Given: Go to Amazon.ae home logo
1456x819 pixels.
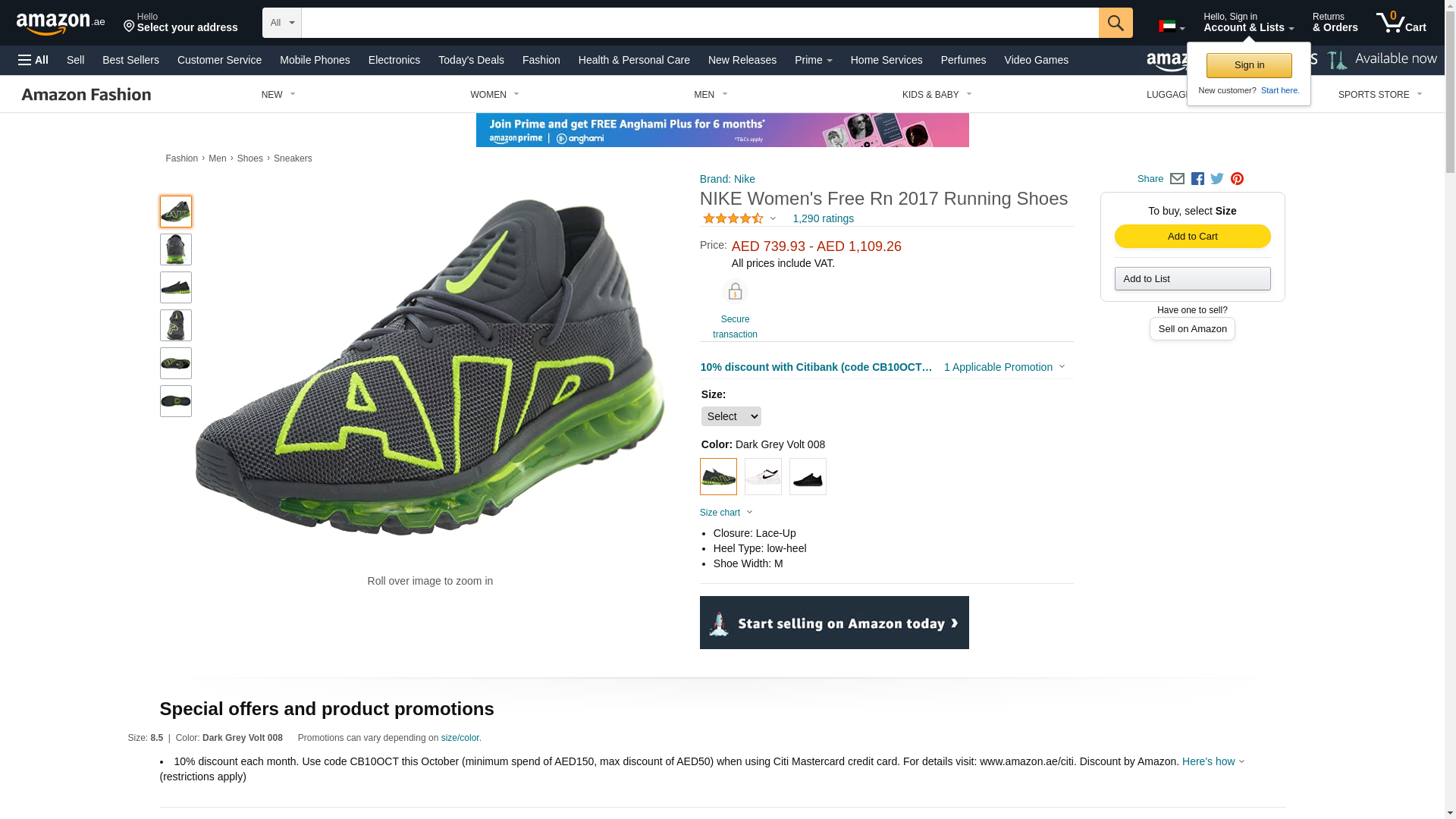Looking at the screenshot, I should click(x=61, y=23).
